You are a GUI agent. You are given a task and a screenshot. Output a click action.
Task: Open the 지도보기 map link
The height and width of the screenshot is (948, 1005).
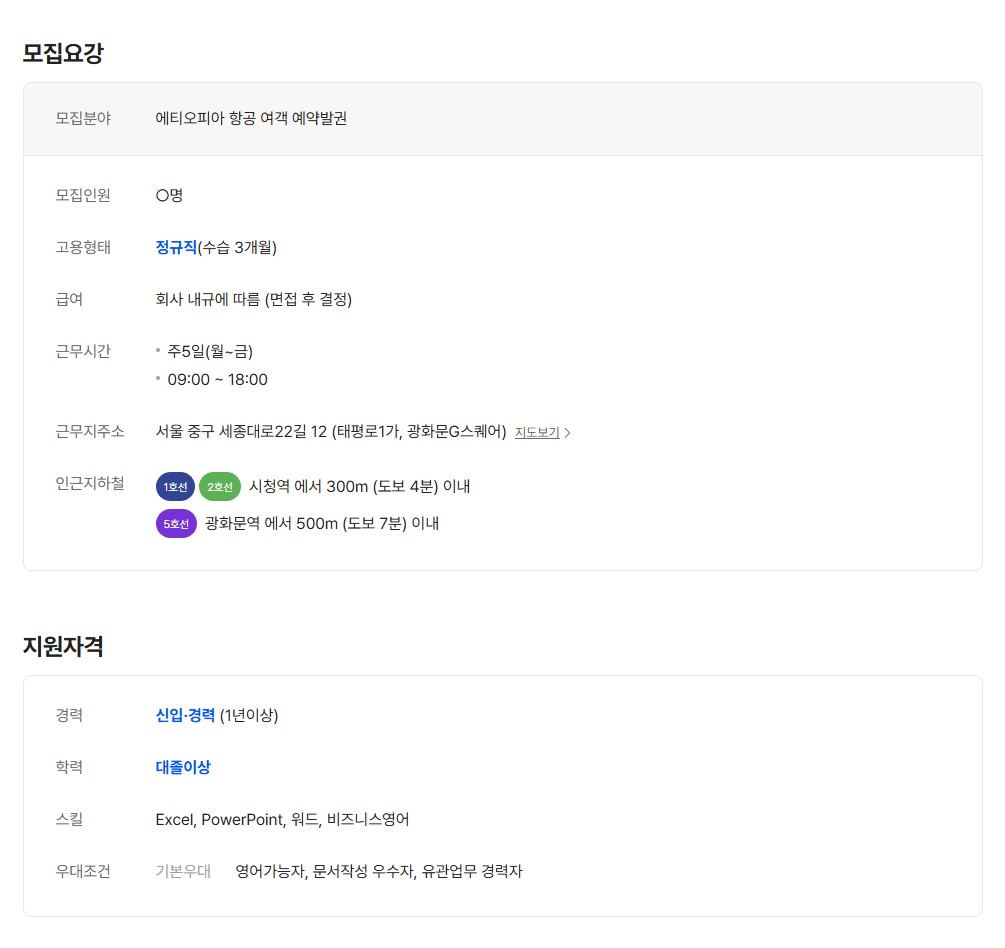tap(537, 433)
